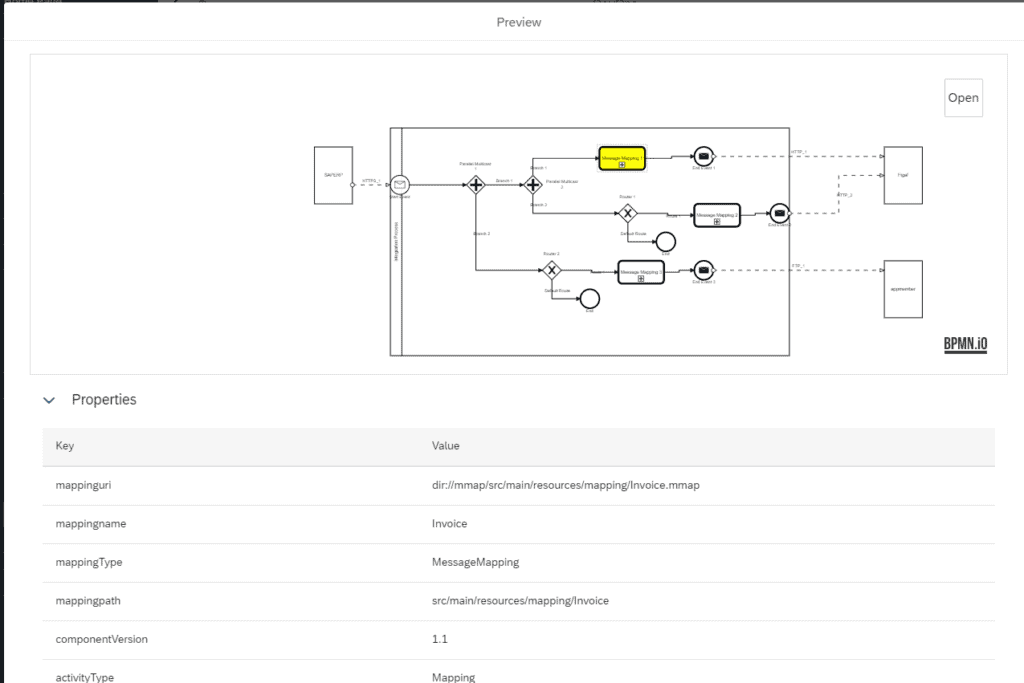The height and width of the screenshot is (683, 1024).
Task: Collapse the Properties section chevron
Action: (x=49, y=400)
